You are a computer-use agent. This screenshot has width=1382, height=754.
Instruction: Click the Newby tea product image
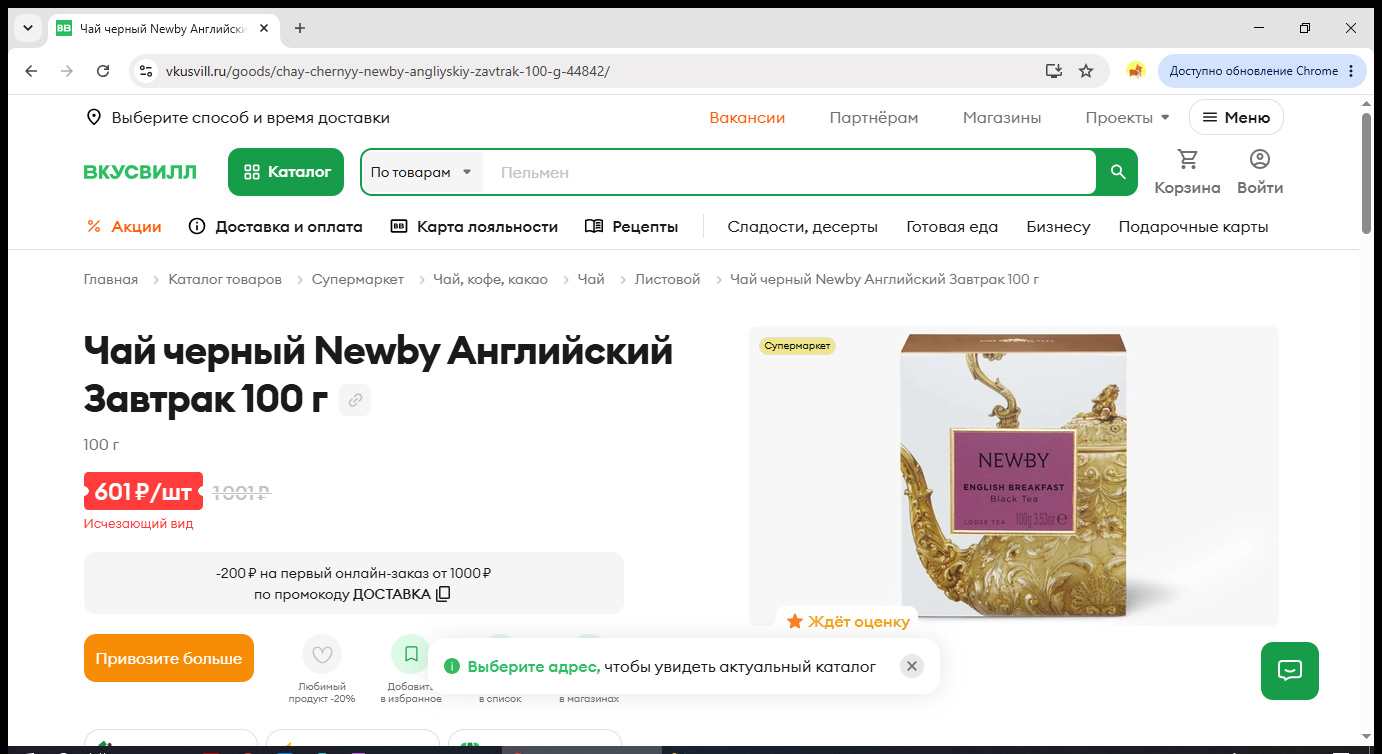(x=1013, y=475)
